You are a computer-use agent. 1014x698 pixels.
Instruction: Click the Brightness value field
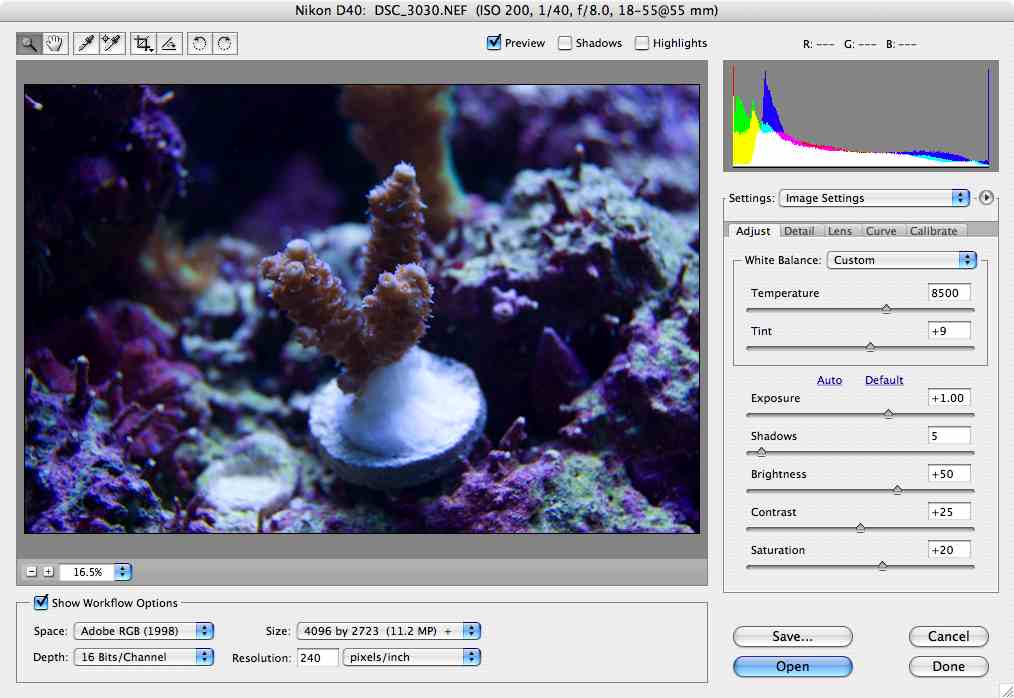coord(949,474)
